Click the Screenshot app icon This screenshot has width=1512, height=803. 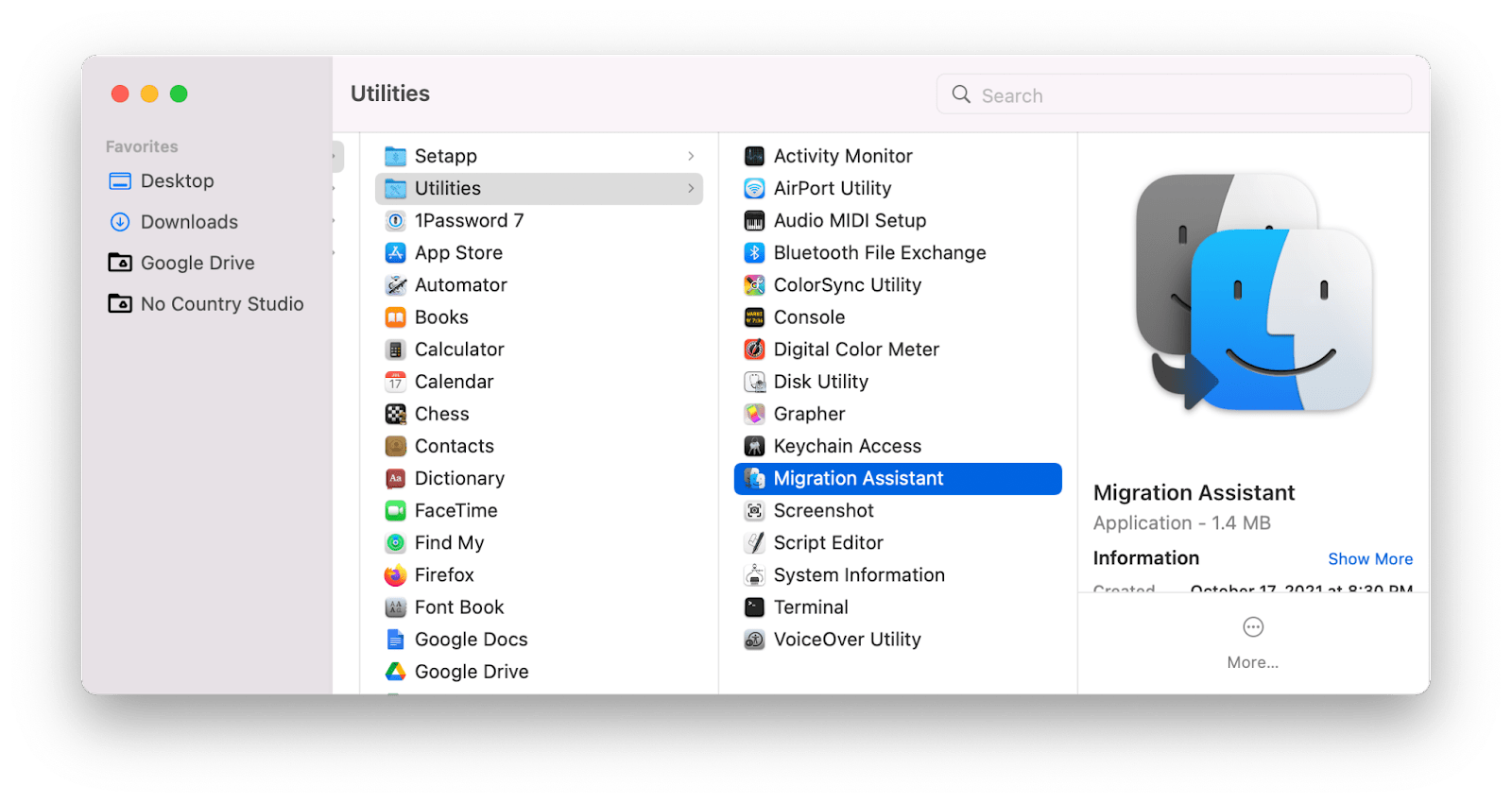(754, 510)
